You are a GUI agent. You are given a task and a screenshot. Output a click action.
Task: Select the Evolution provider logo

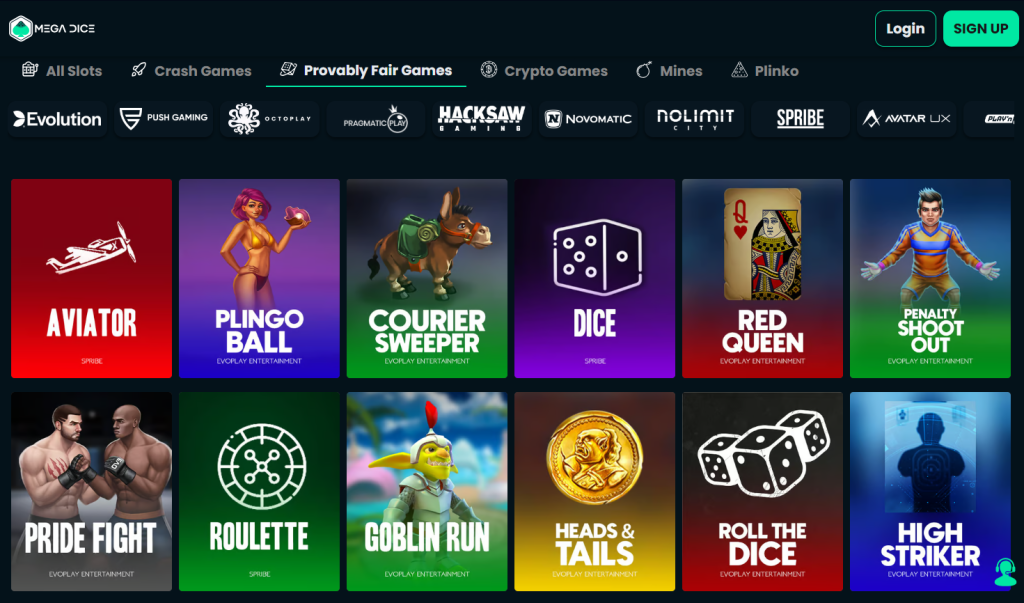(57, 119)
